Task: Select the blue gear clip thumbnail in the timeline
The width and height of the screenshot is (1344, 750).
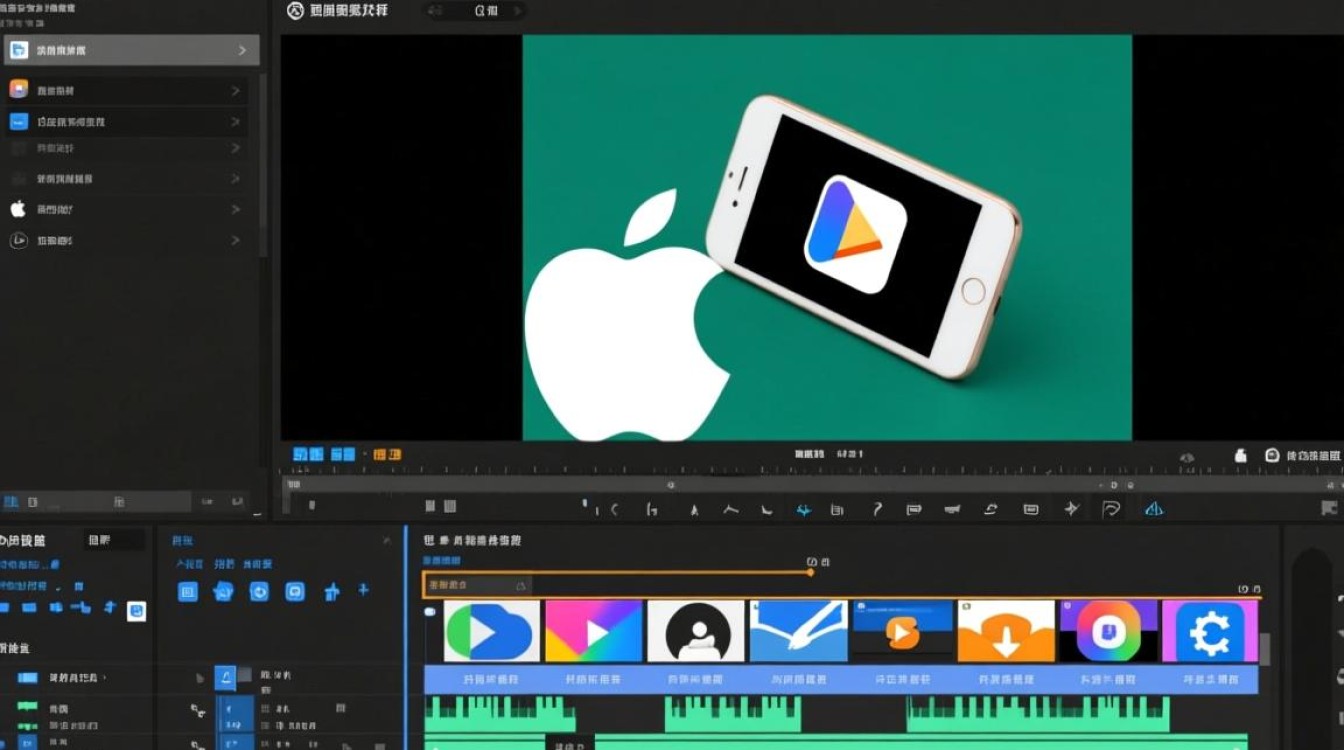Action: click(x=1209, y=631)
